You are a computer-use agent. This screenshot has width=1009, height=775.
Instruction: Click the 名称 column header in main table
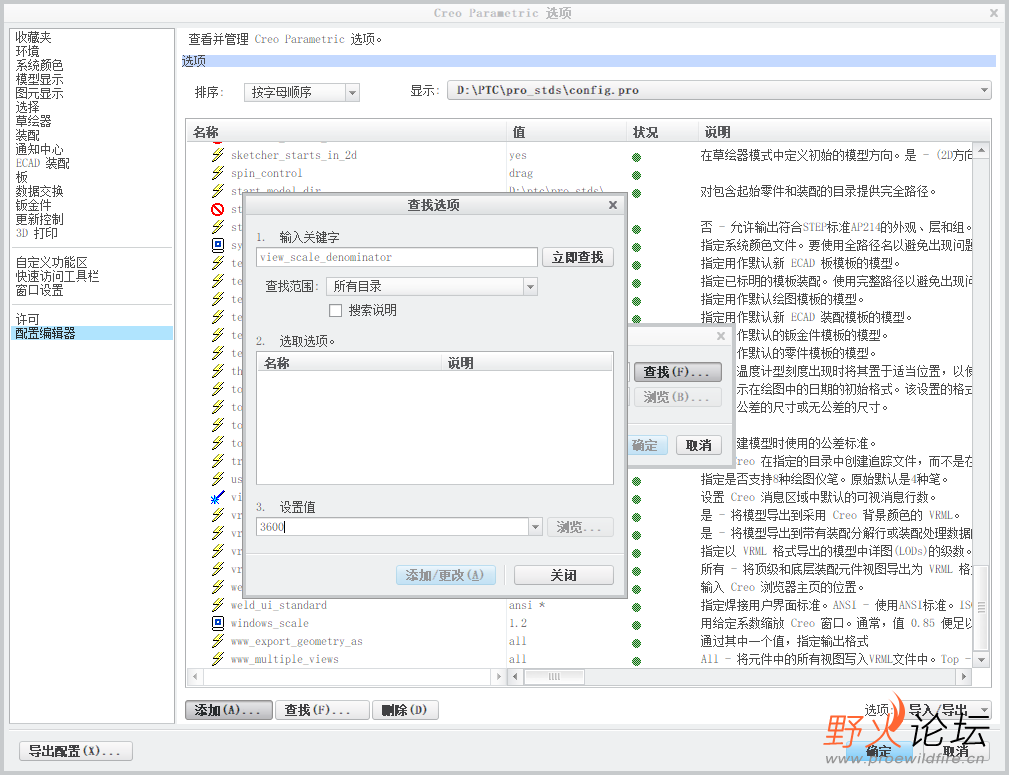[346, 132]
